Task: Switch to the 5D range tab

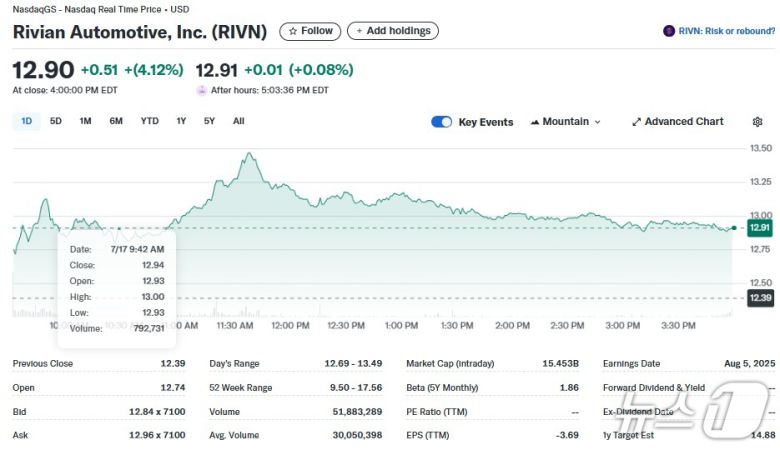Action: [56, 121]
